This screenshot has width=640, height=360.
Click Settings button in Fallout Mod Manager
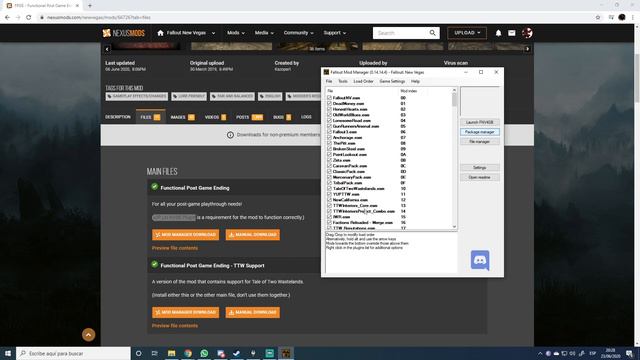click(x=480, y=168)
